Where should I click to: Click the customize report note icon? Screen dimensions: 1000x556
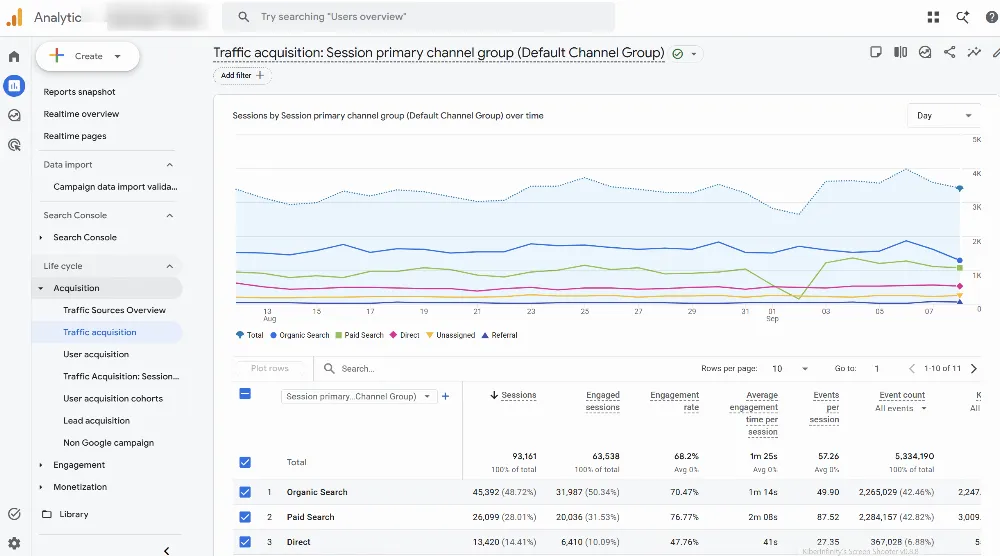(x=876, y=52)
